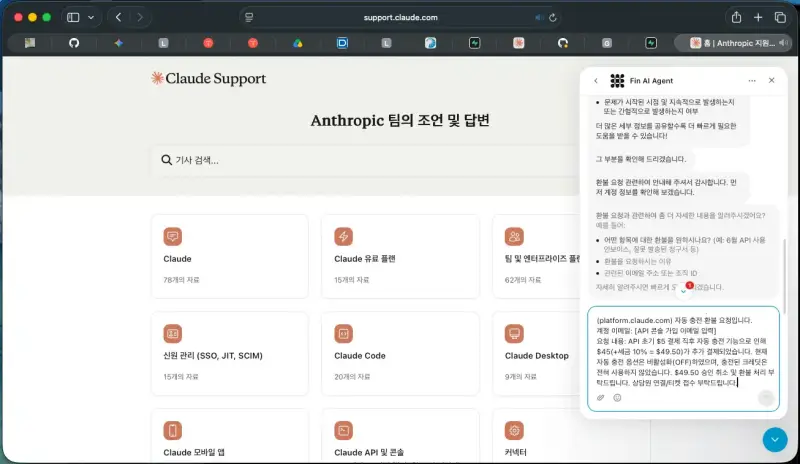This screenshot has width=800, height=464.
Task: Switch to the Google Drive tab
Action: 297,43
